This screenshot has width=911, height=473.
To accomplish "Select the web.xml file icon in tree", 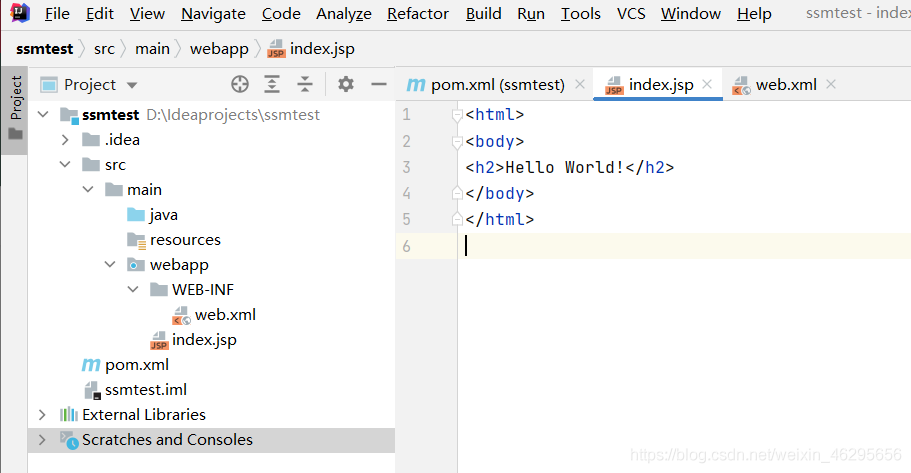I will tap(181, 315).
